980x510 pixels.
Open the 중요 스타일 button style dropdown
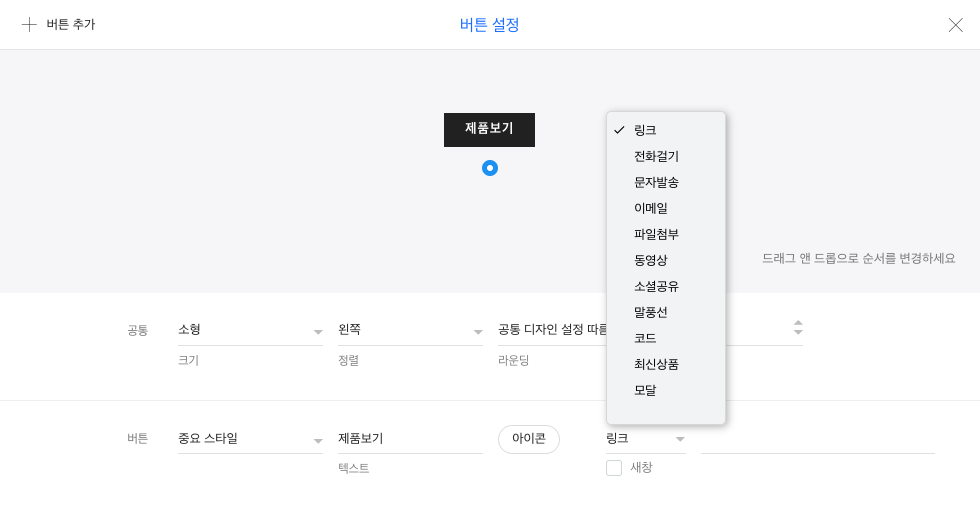250,439
